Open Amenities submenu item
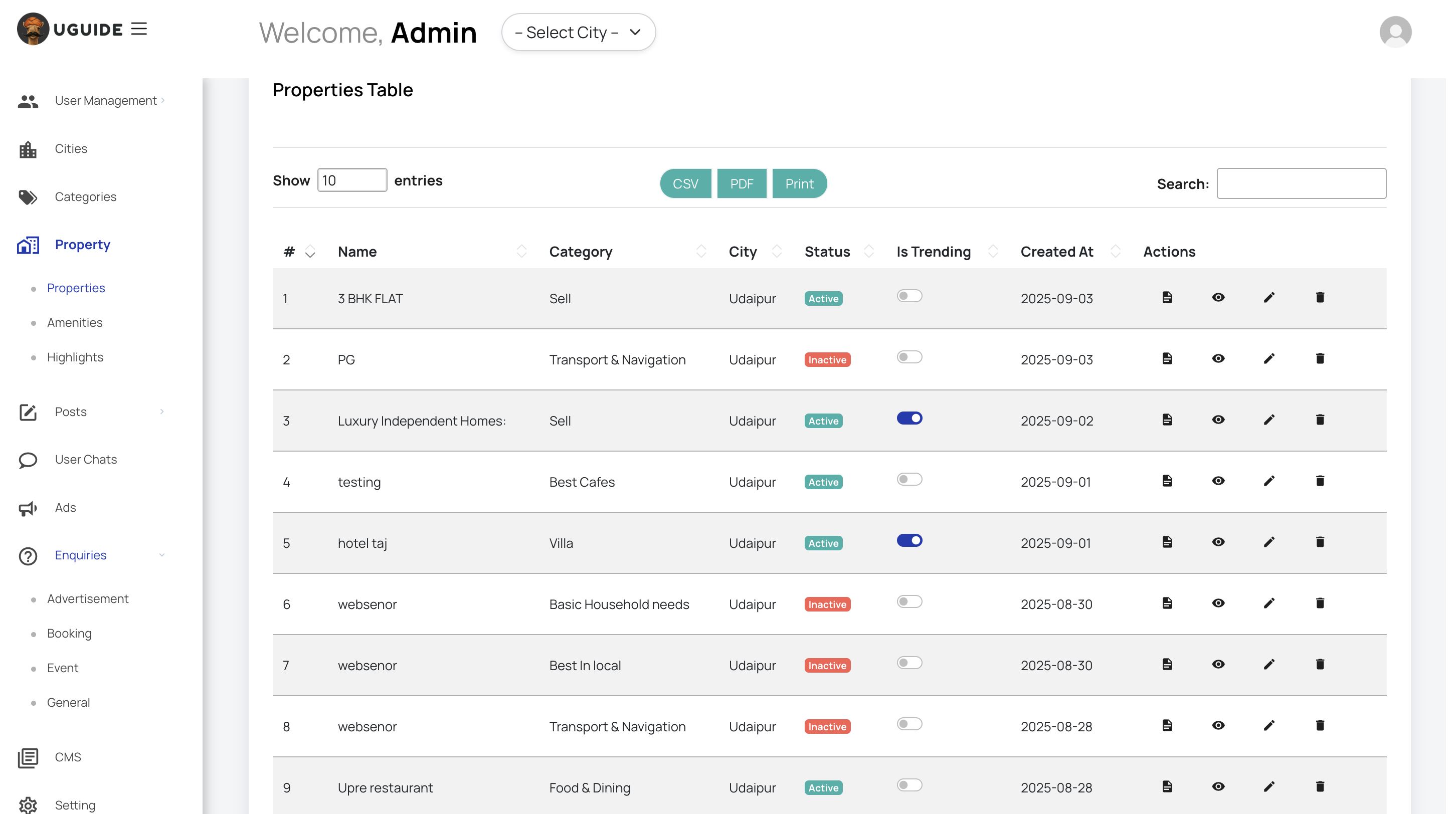 75,323
